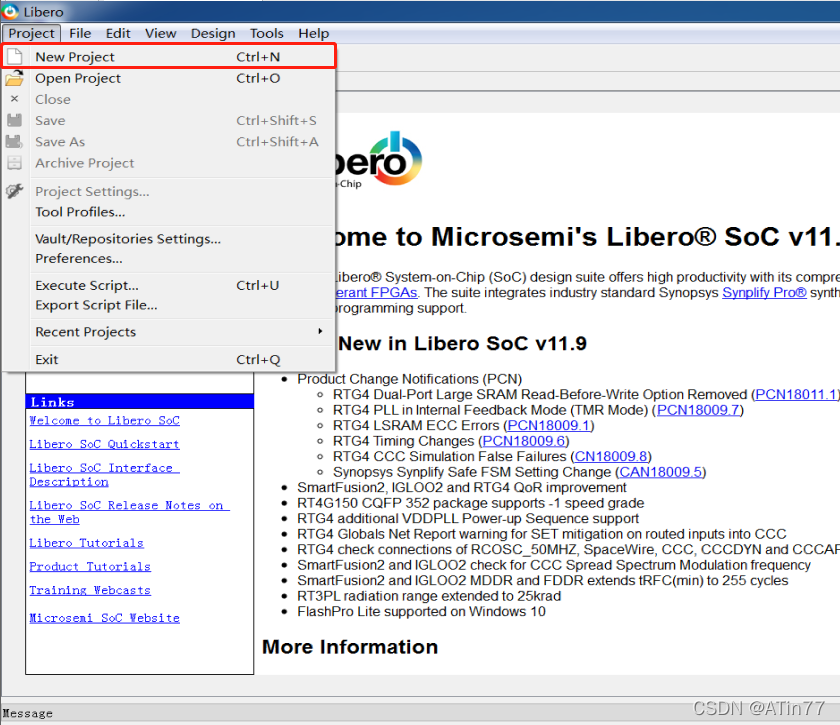This screenshot has height=725, width=840.
Task: Click 'FlashPro Lite supported on Windows 10' text
Action: pyautogui.click(x=421, y=611)
